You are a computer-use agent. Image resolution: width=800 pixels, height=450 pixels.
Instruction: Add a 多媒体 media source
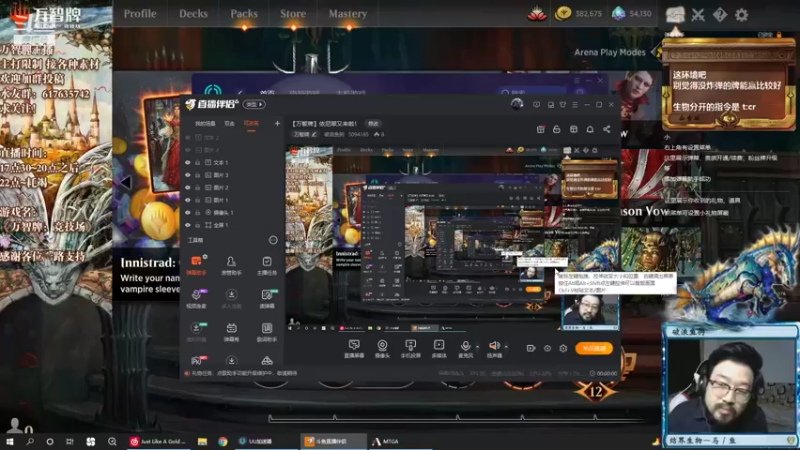439,348
